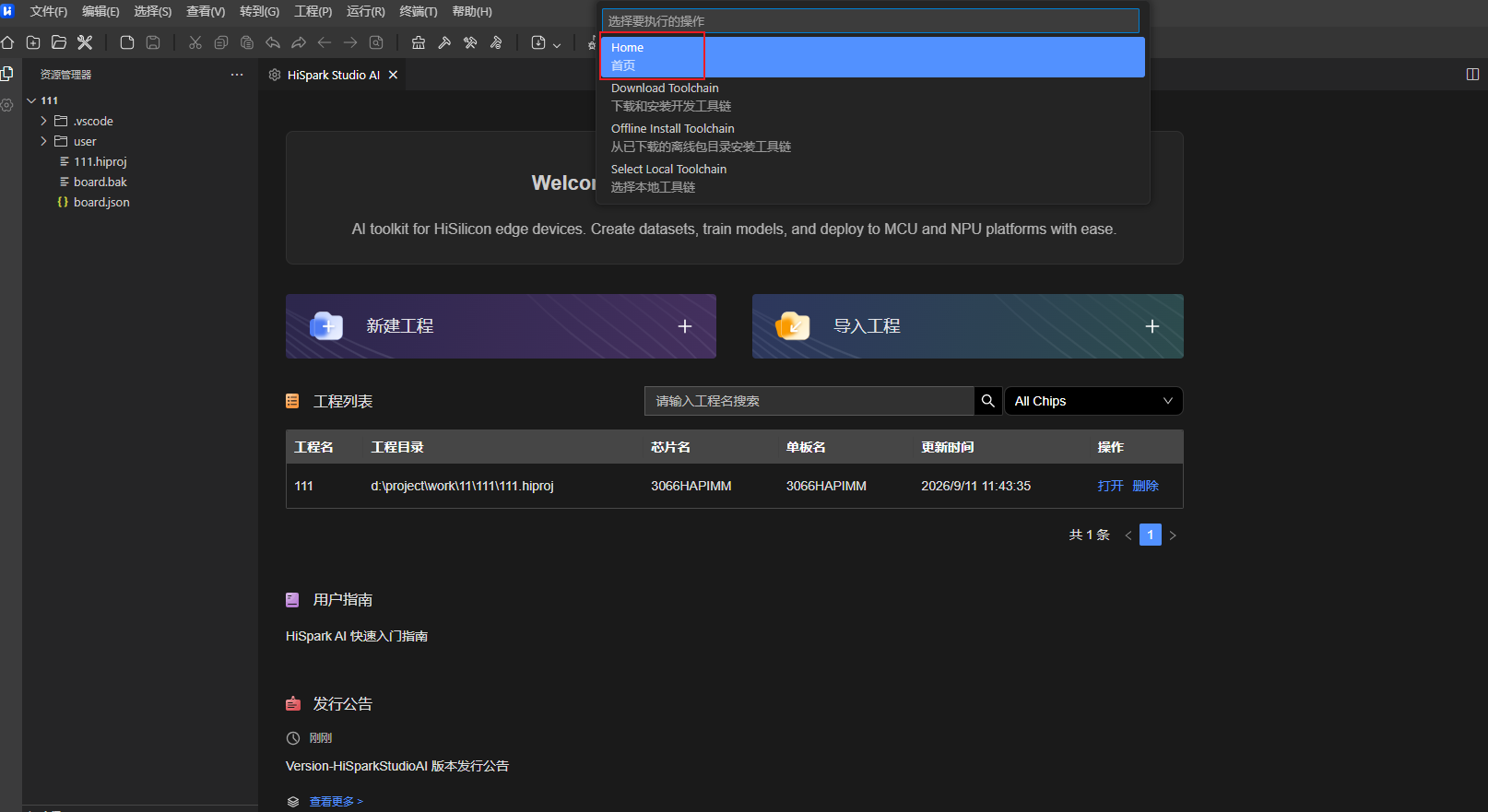Click the split editor layout icon
Screen dimensions: 1488x812
coord(1472,74)
